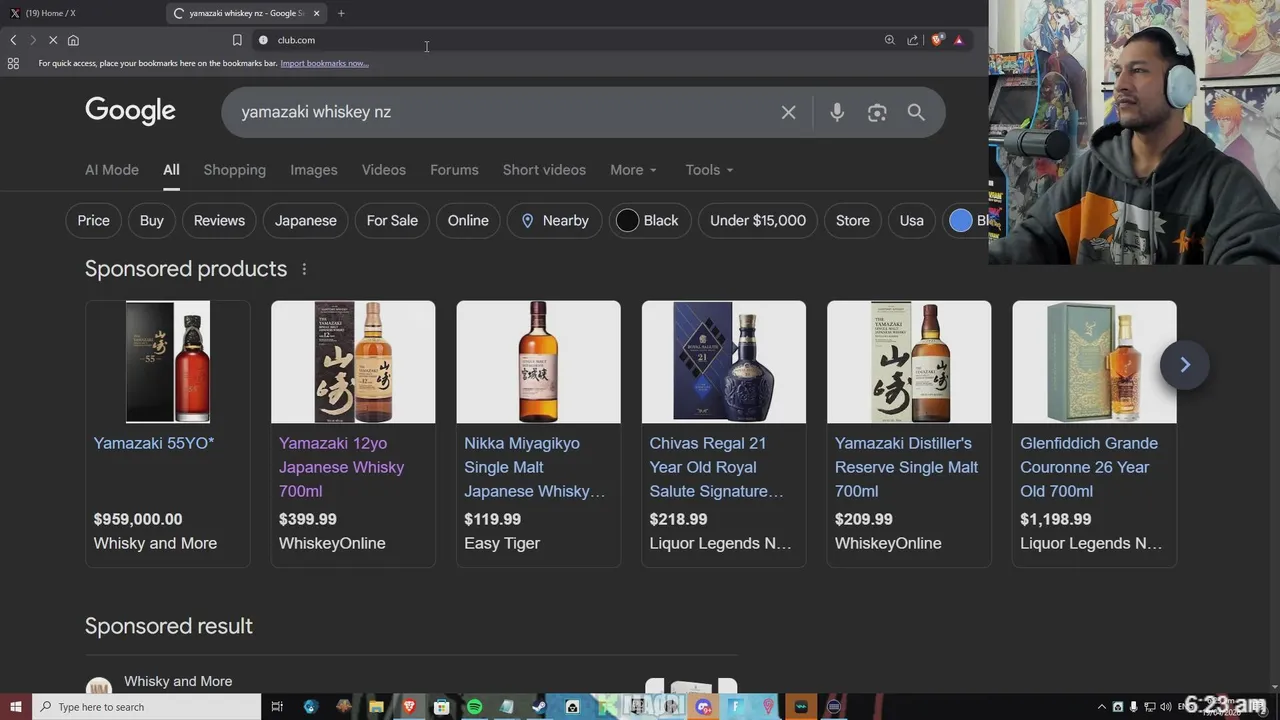Open File Explorer from taskbar
Image resolution: width=1280 pixels, height=720 pixels.
pyautogui.click(x=376, y=707)
